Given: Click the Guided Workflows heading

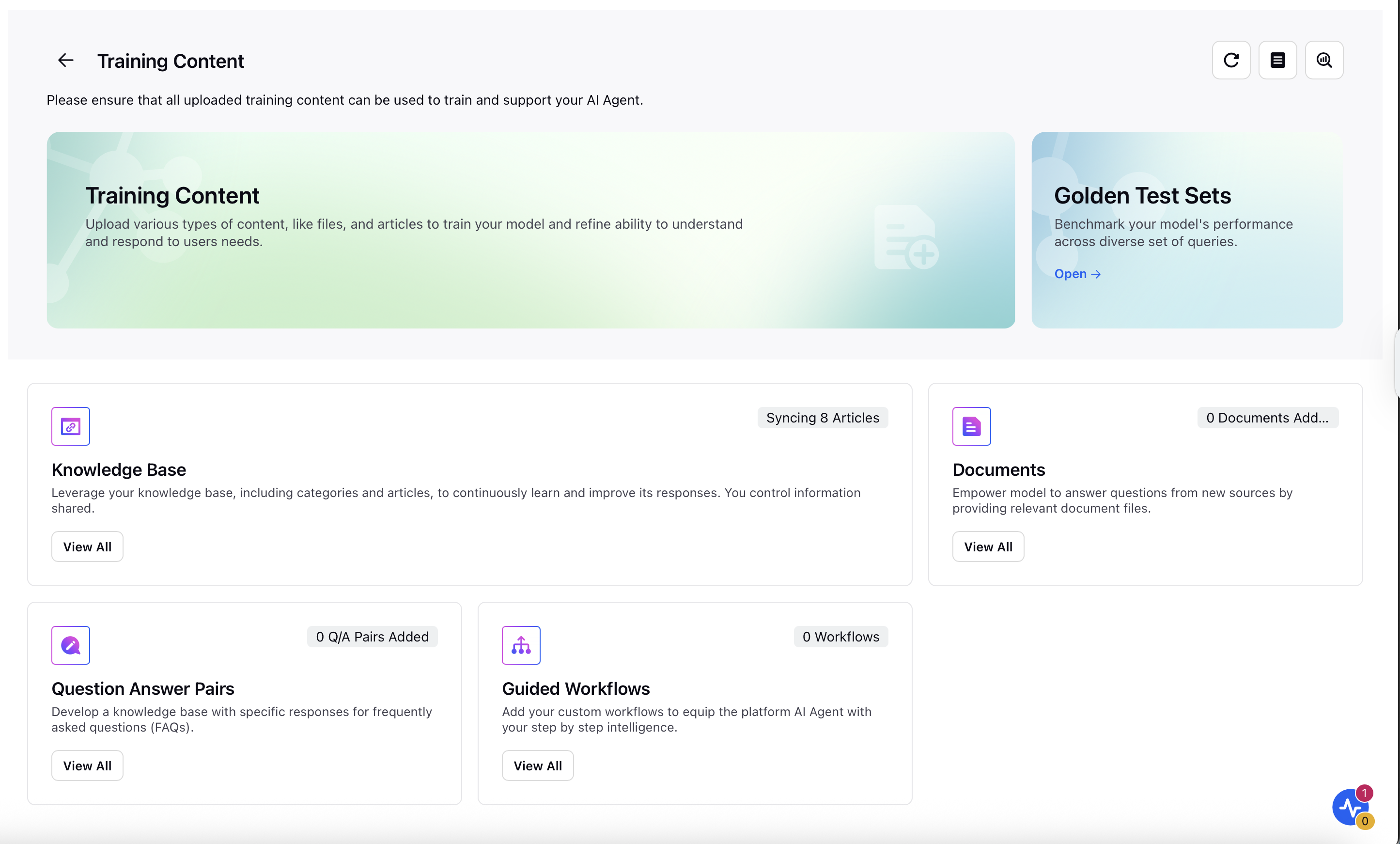Looking at the screenshot, I should [x=576, y=688].
